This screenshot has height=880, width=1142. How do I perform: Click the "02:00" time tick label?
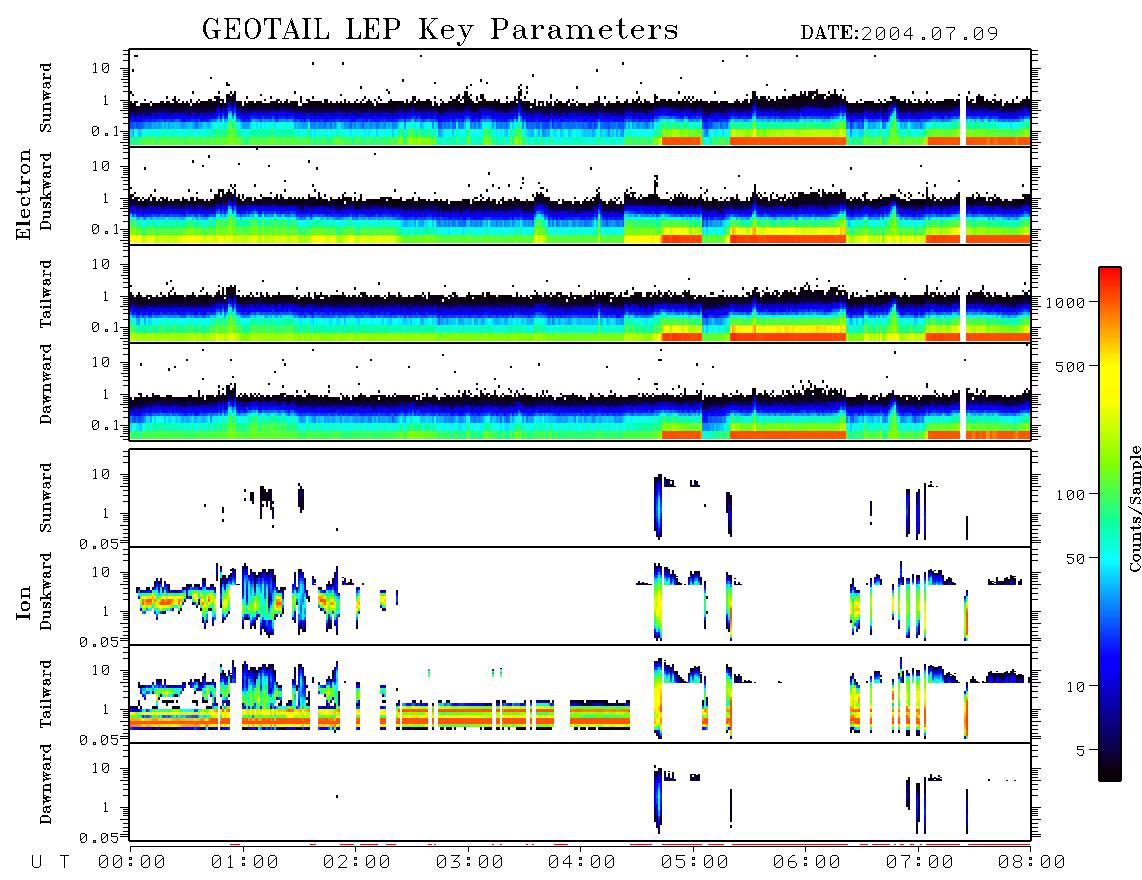[357, 863]
